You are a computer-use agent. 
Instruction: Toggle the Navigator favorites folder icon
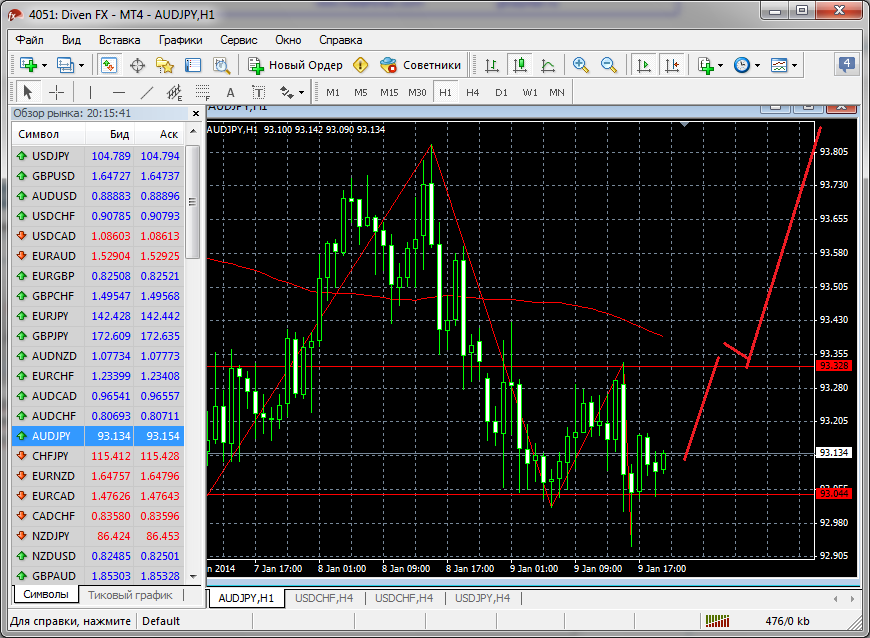tap(165, 65)
